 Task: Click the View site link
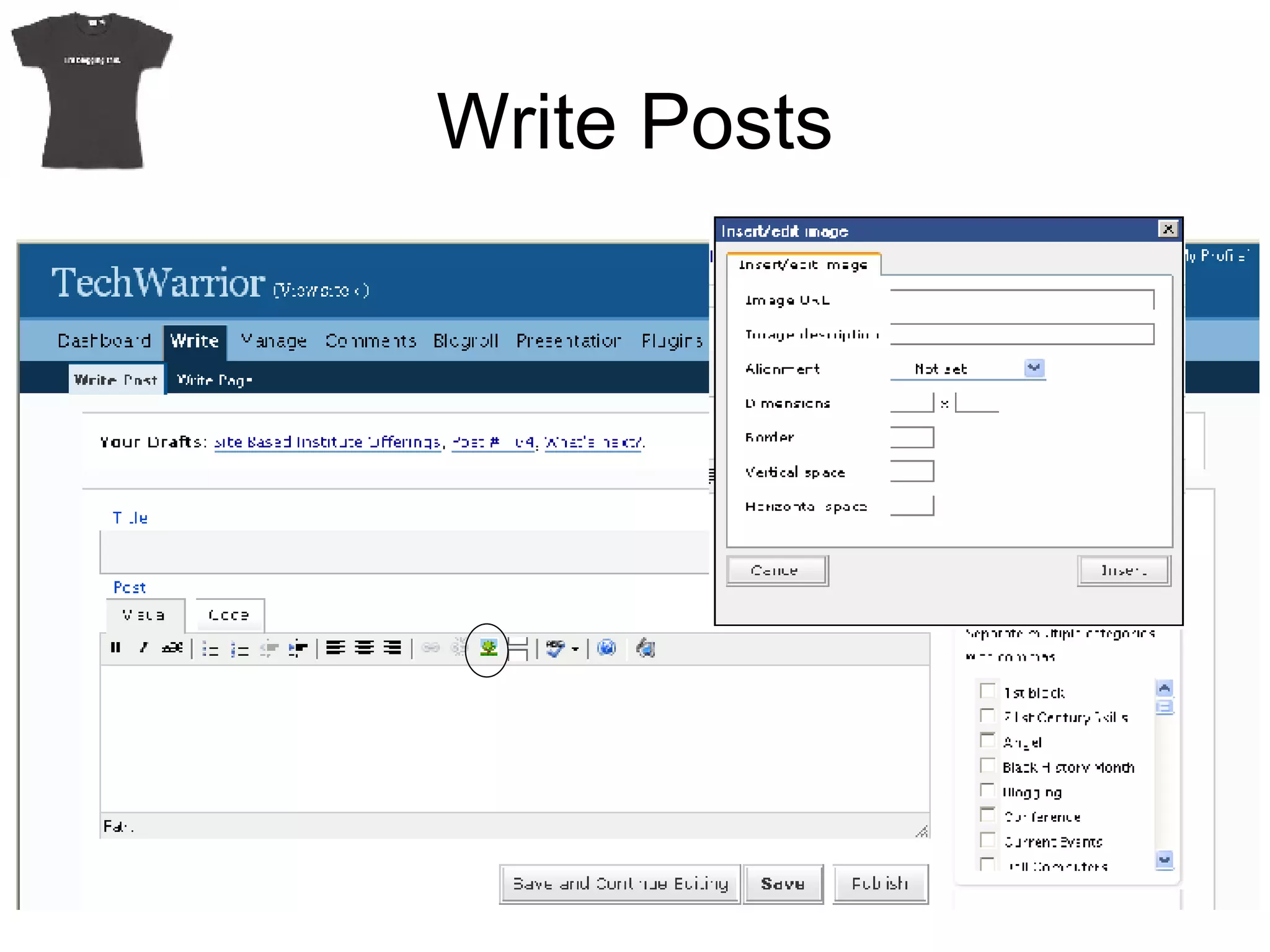pos(321,290)
